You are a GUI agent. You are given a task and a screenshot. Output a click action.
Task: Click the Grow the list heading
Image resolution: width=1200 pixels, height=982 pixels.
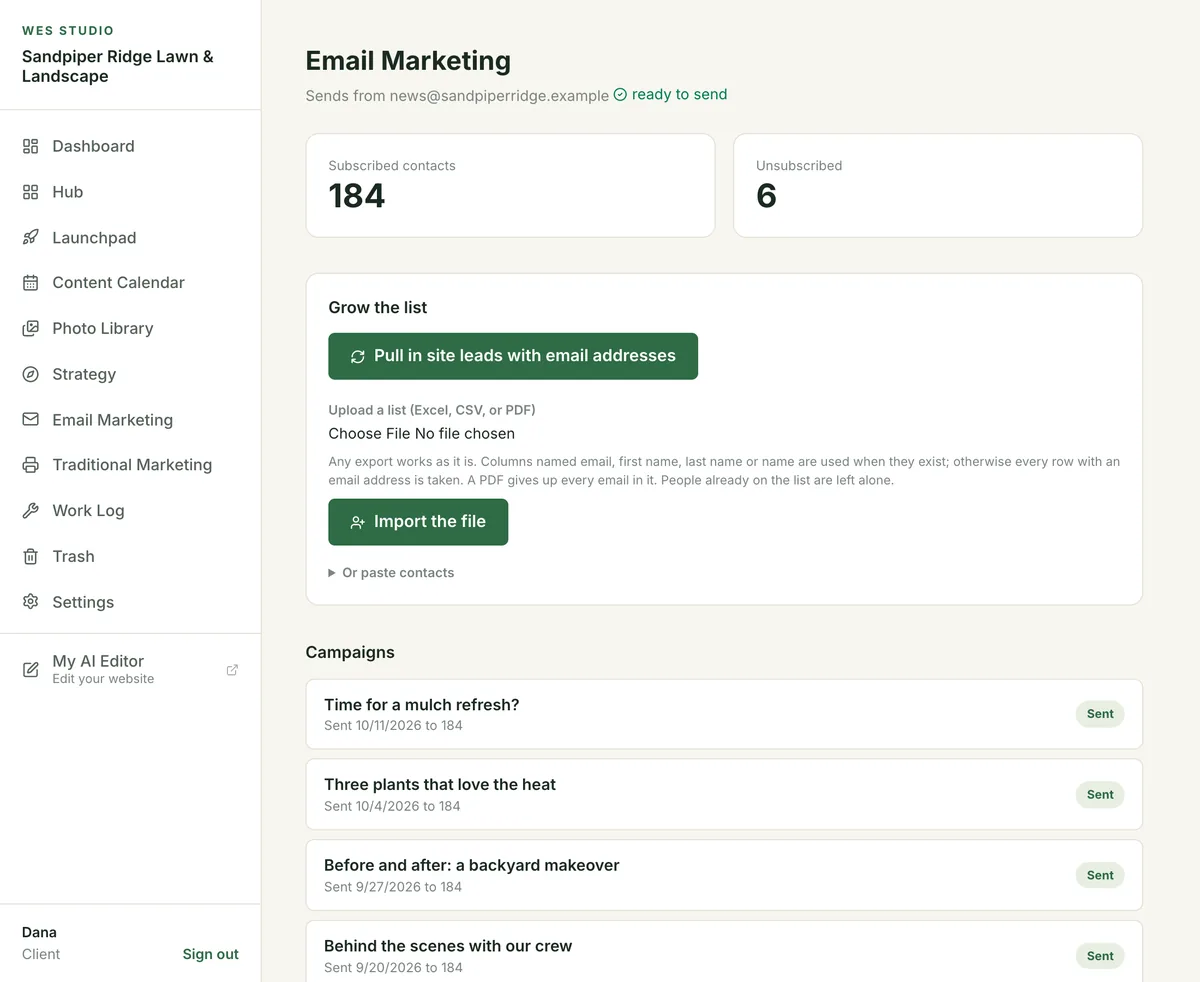(x=378, y=308)
